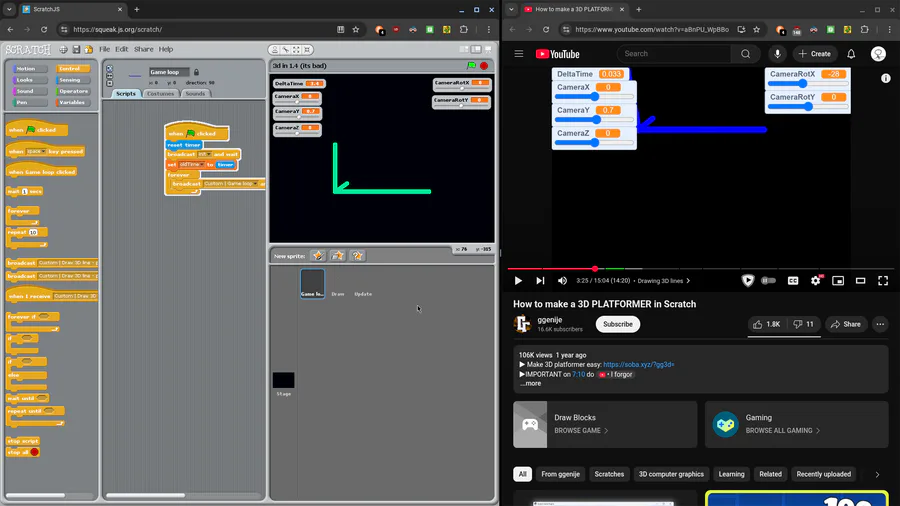Open the Scratch Edit menu
This screenshot has width=900, height=506.
point(122,49)
